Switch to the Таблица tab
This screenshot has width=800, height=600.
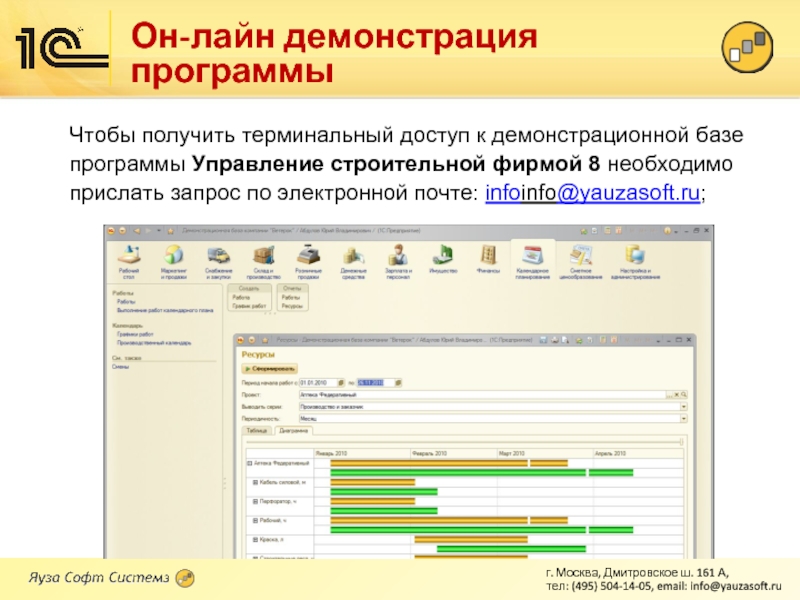[x=257, y=431]
